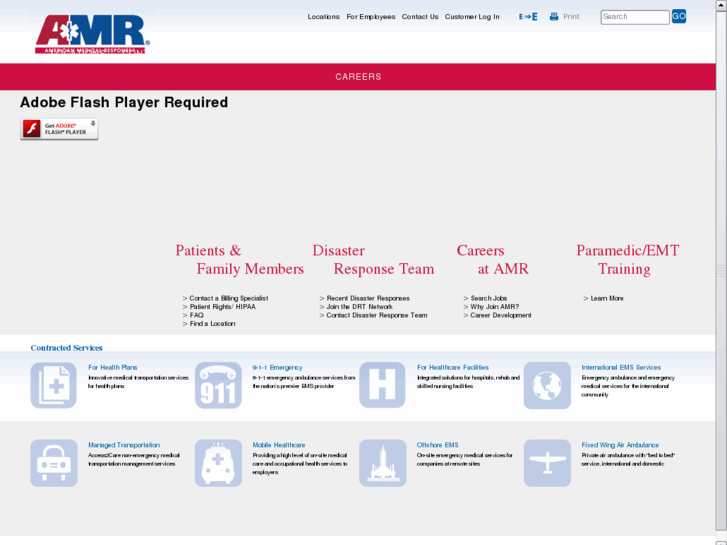
Task: Open the Locations menu item
Action: [x=324, y=17]
